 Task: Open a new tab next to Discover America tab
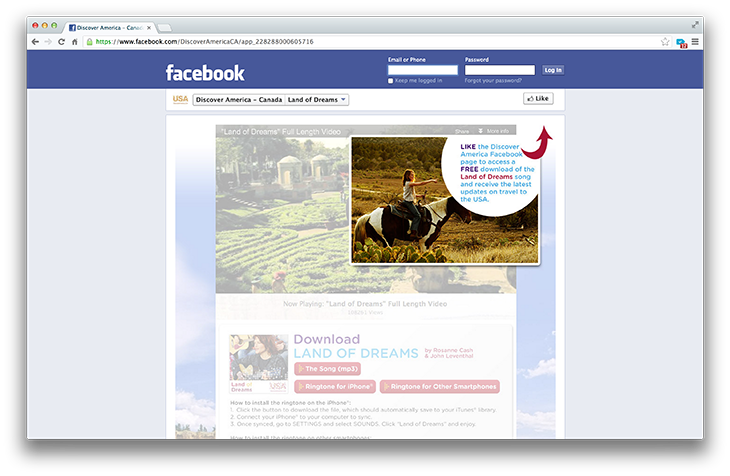pos(163,26)
